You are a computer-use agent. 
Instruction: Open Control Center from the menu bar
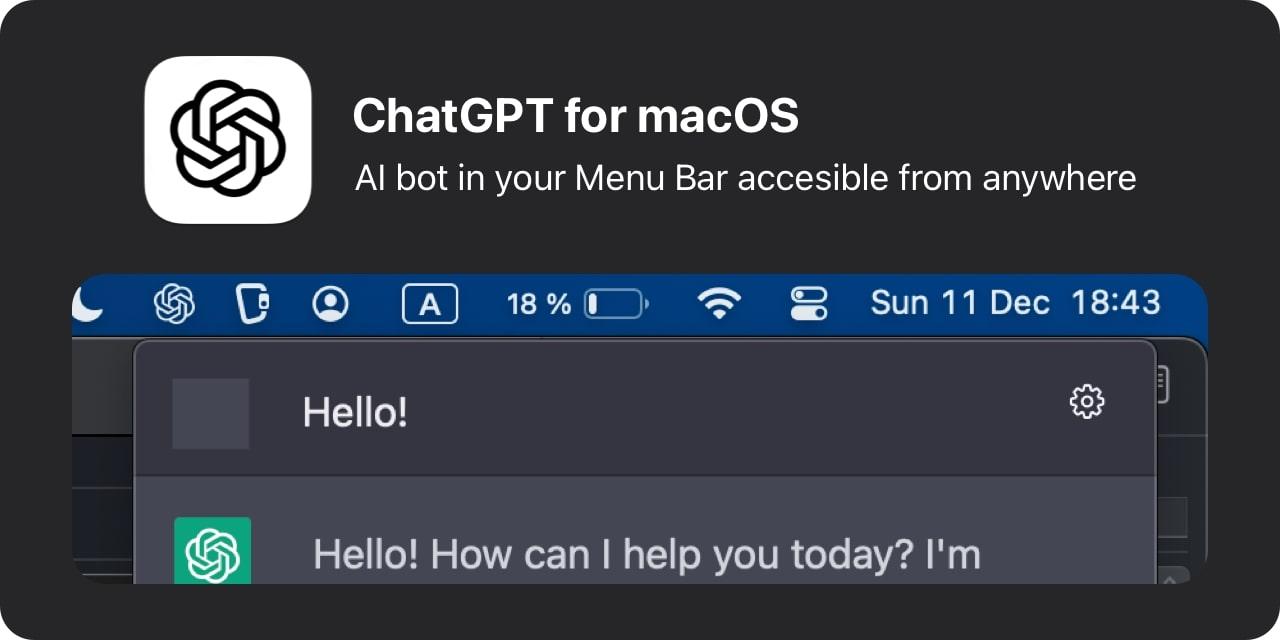[809, 303]
